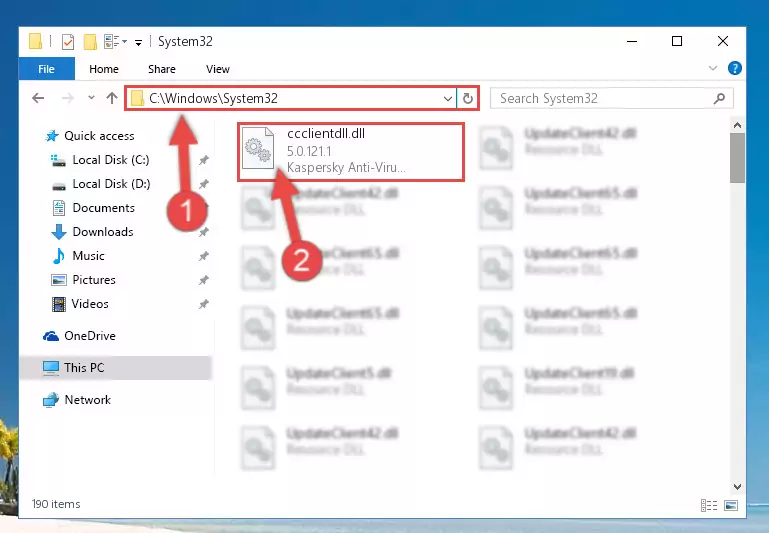Click the Properties icon in the title bar
The height and width of the screenshot is (533, 769).
(68, 42)
